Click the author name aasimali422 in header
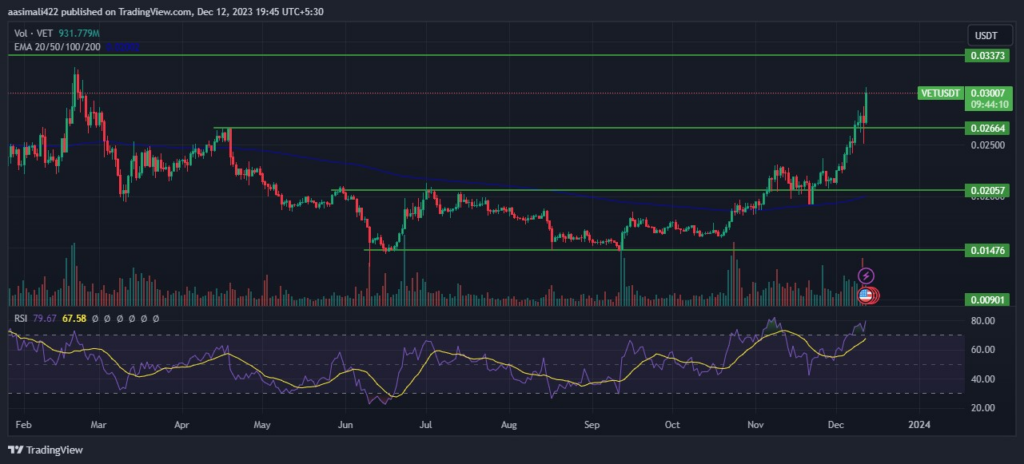 point(32,11)
